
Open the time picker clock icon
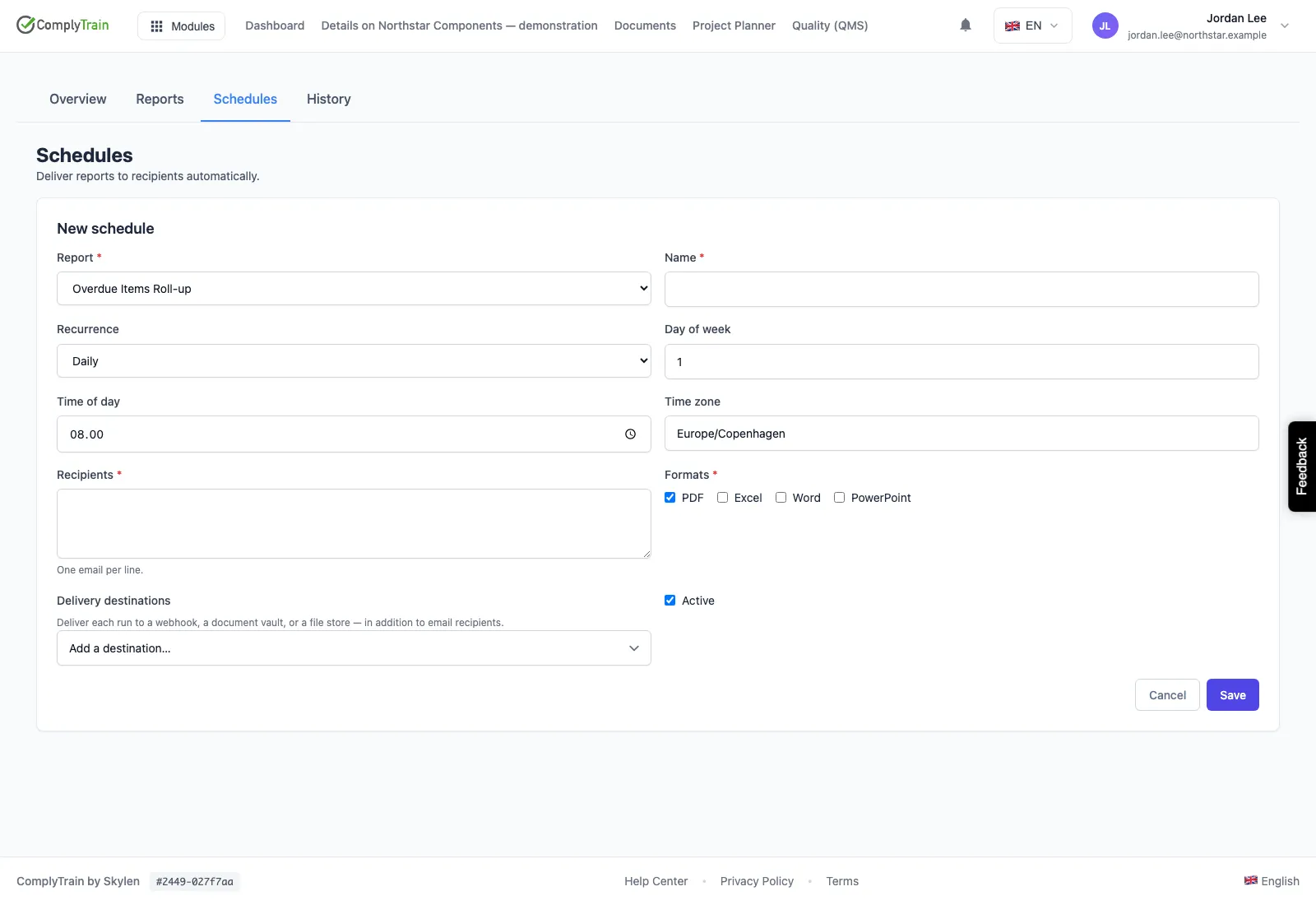tap(630, 434)
